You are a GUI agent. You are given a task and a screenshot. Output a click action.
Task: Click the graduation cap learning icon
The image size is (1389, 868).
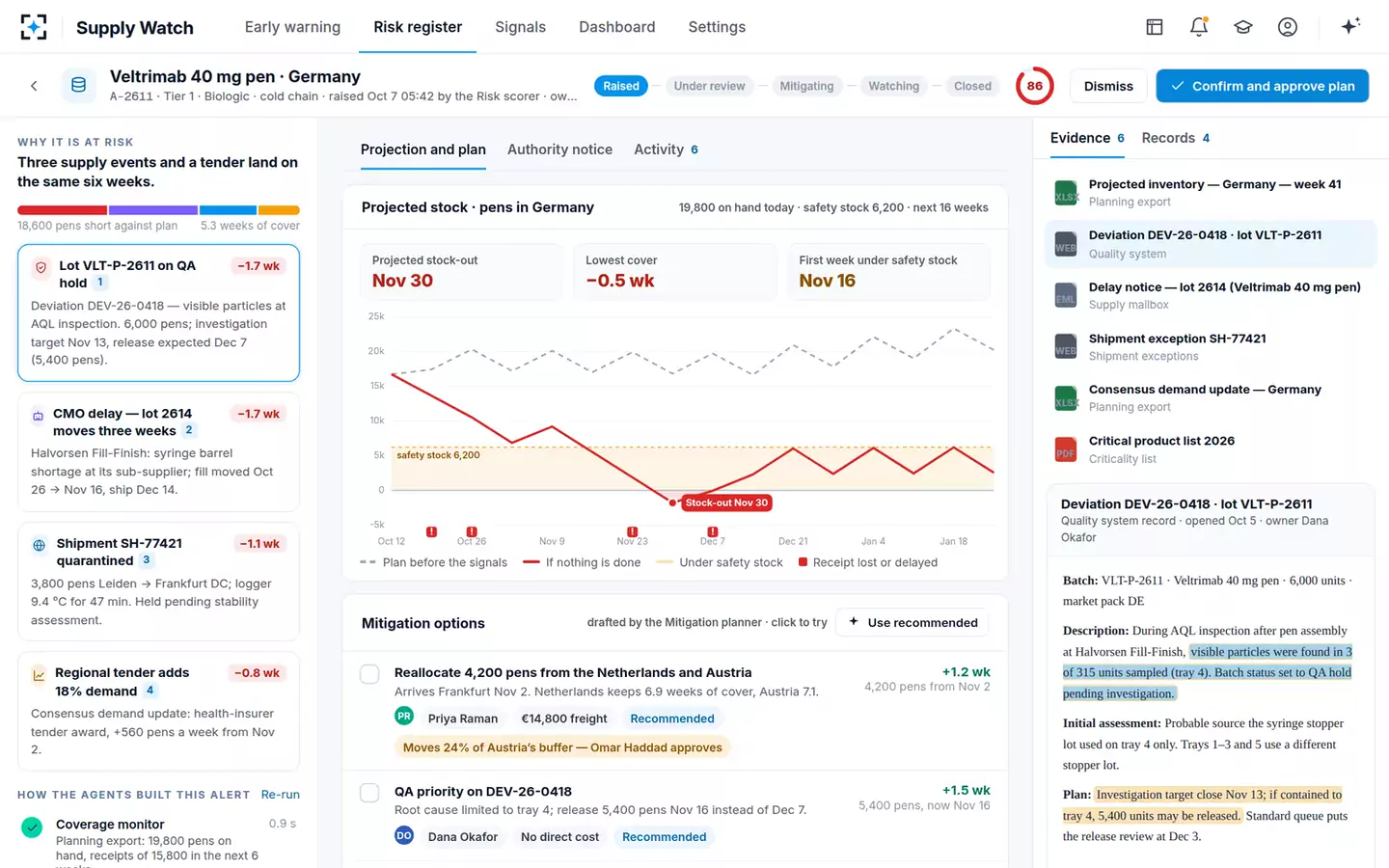(1243, 27)
